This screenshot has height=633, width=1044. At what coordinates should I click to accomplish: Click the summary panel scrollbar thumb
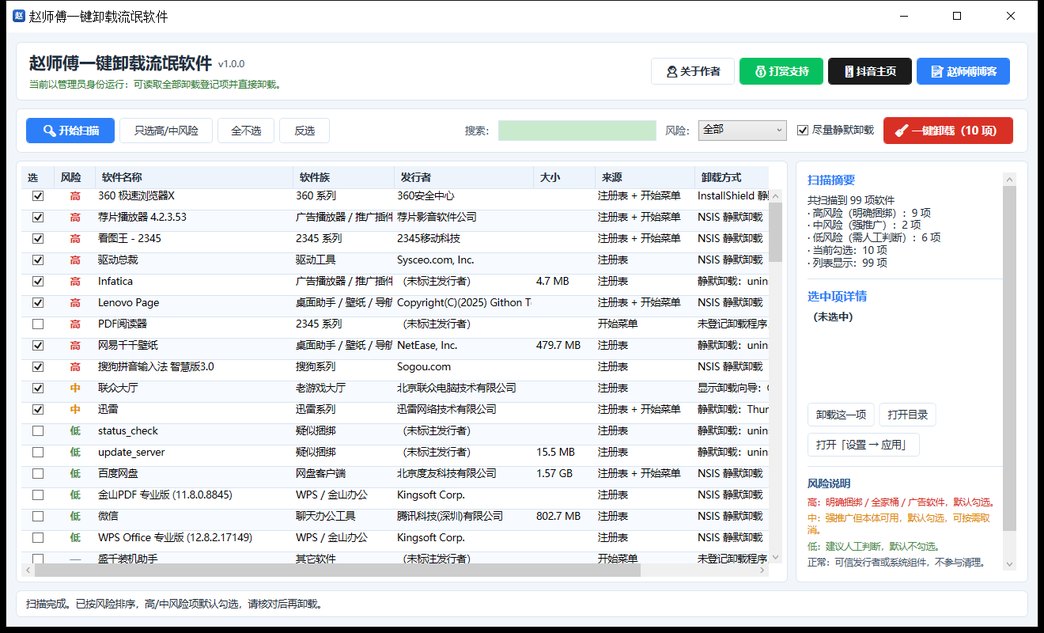coord(1009,358)
